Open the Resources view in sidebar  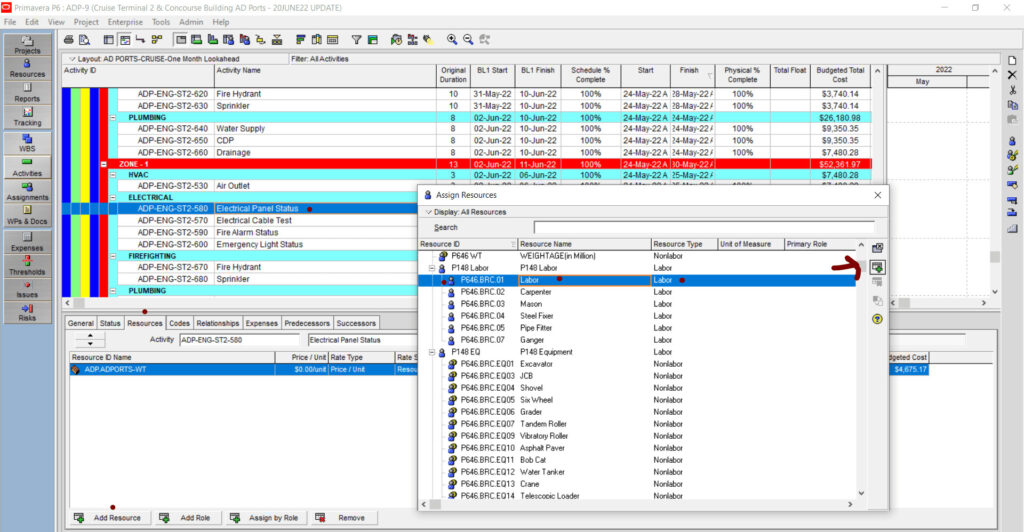tap(27, 69)
